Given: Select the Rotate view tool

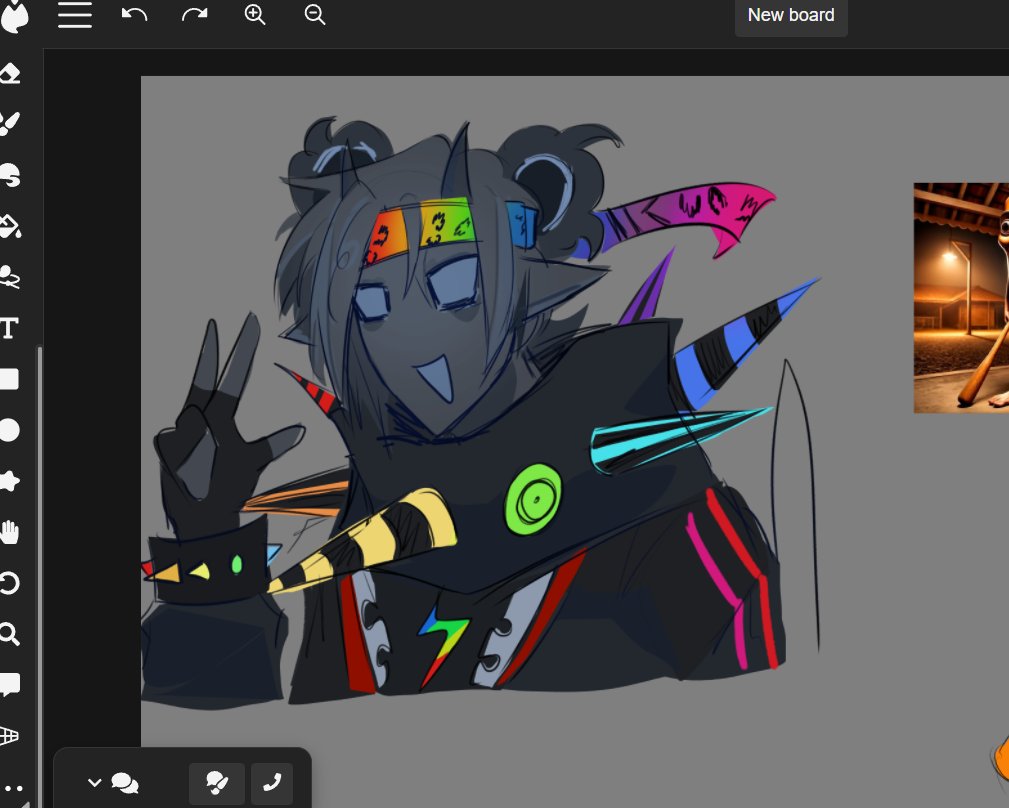Looking at the screenshot, I should tap(10, 583).
